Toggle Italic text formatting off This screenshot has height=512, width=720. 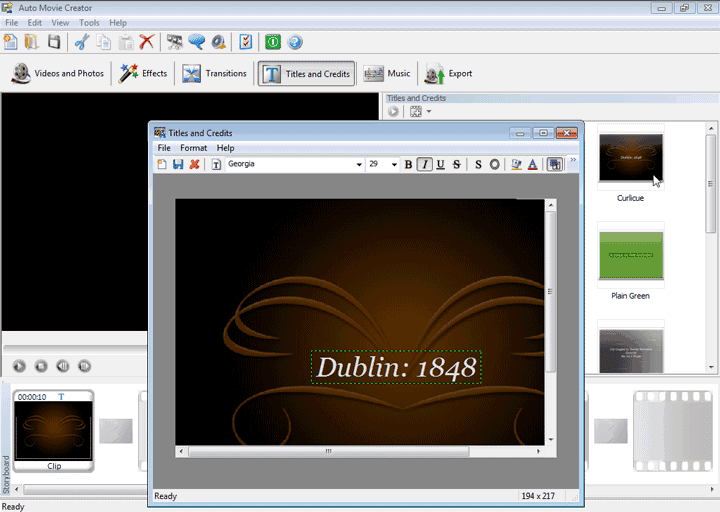(424, 164)
